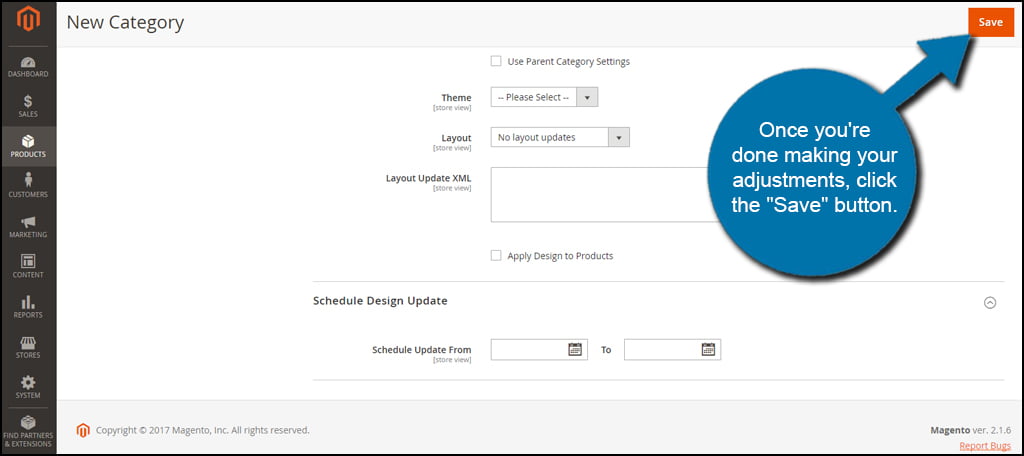Open the Marketing menu in the sidebar
The width and height of the screenshot is (1024, 456).
(x=28, y=226)
